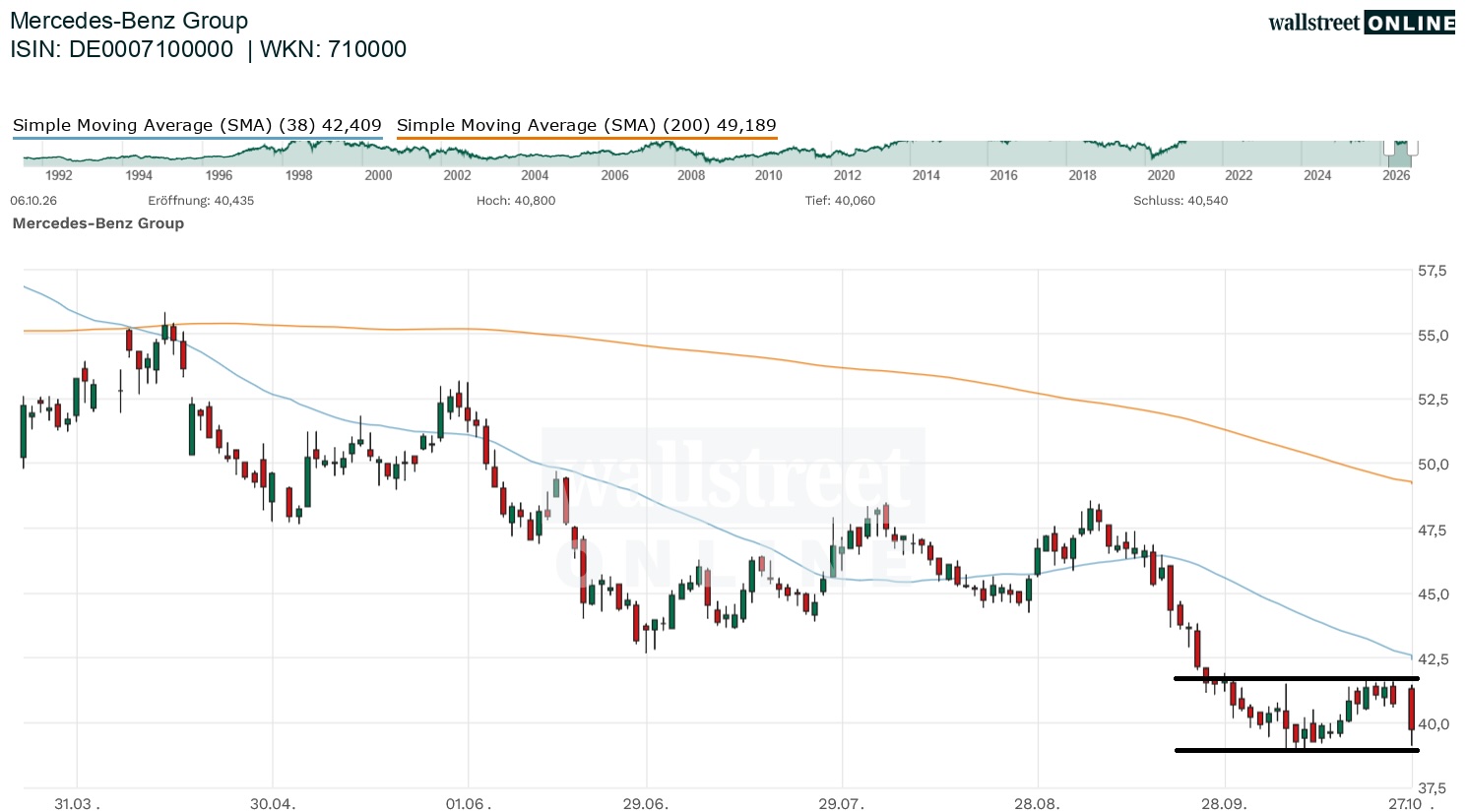Click the 55,0 price axis label
Screen dimensions: 1467x812
coord(1433,336)
